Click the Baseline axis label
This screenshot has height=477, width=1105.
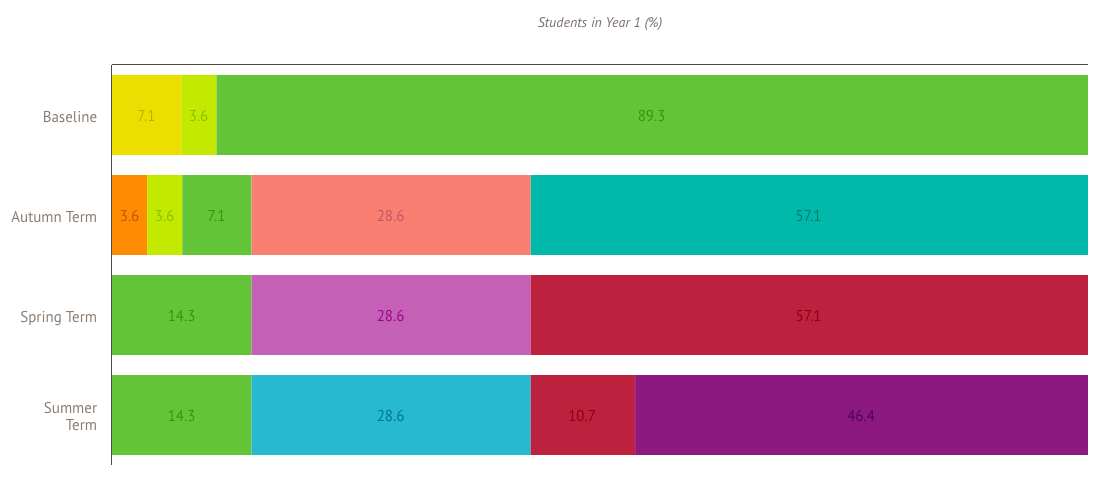click(x=70, y=117)
